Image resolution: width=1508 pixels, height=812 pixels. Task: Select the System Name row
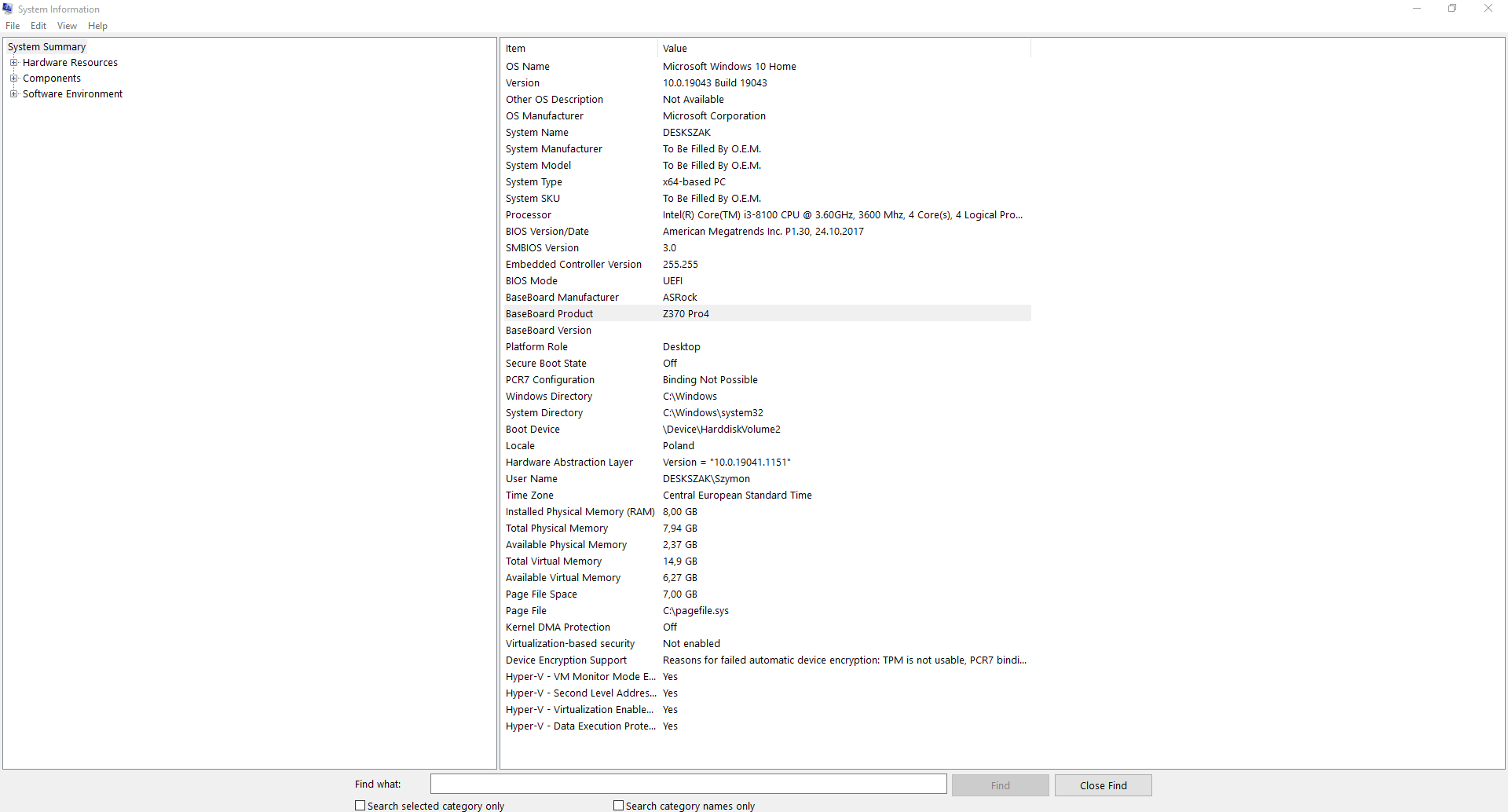[766, 133]
